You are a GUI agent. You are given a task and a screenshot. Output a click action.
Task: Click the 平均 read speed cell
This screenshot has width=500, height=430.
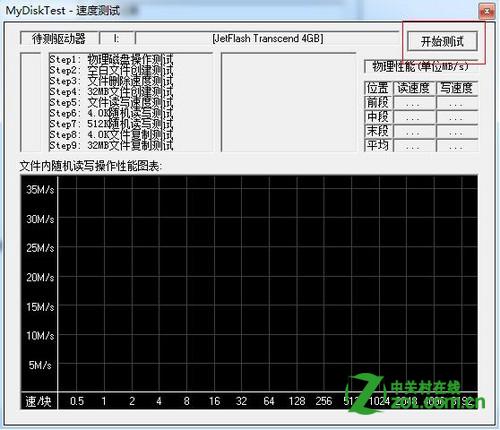pyautogui.click(x=414, y=146)
